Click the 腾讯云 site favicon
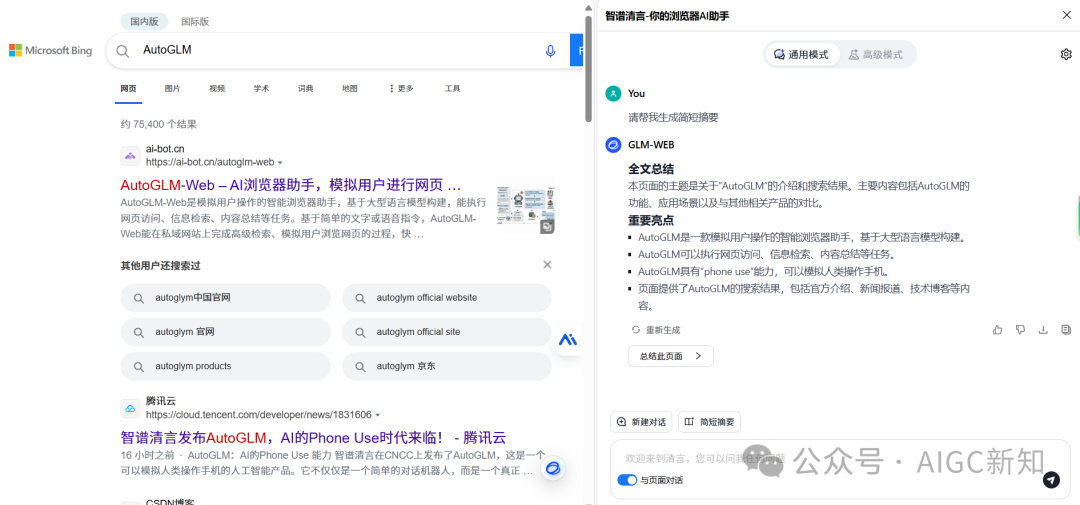Screen dimensions: 1080x505 coord(130,409)
